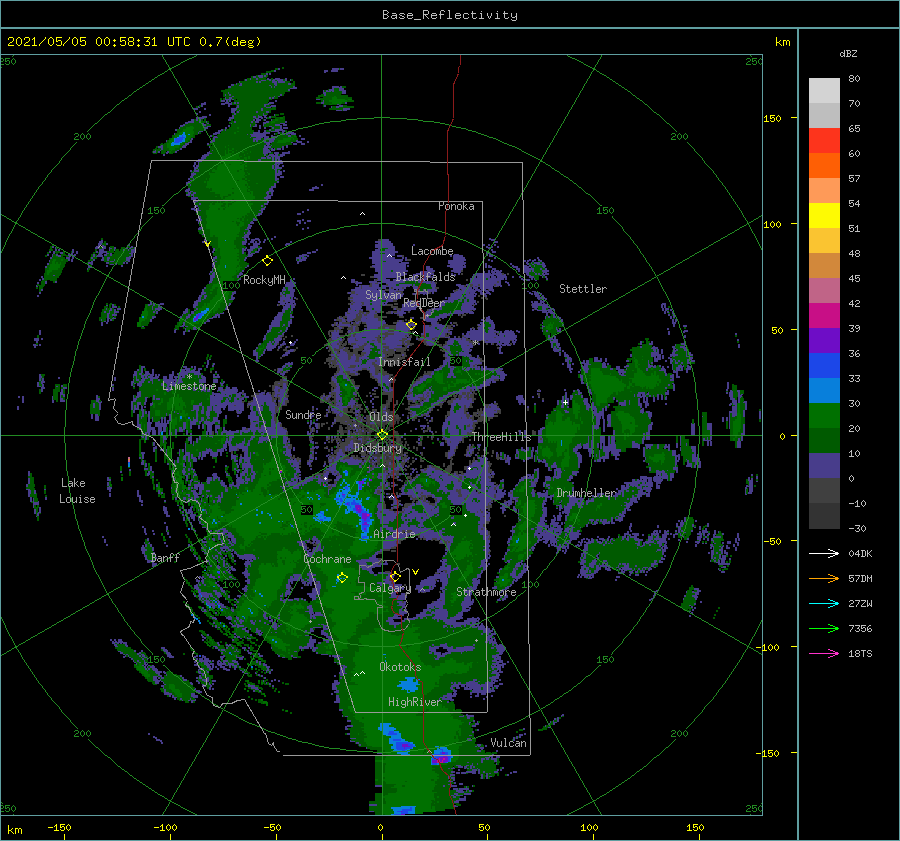
Task: Click the yellow diamond marker near RedDeer
Action: [412, 325]
